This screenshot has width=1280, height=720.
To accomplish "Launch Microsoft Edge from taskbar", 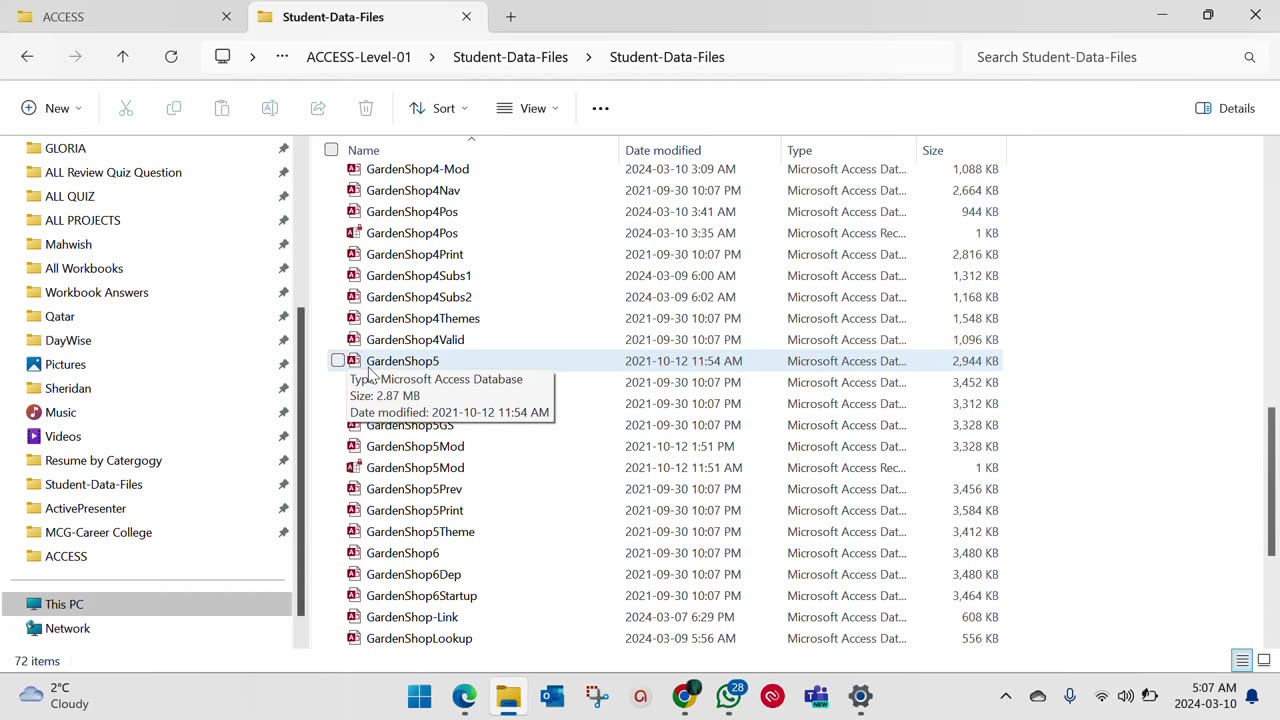I will tap(464, 696).
